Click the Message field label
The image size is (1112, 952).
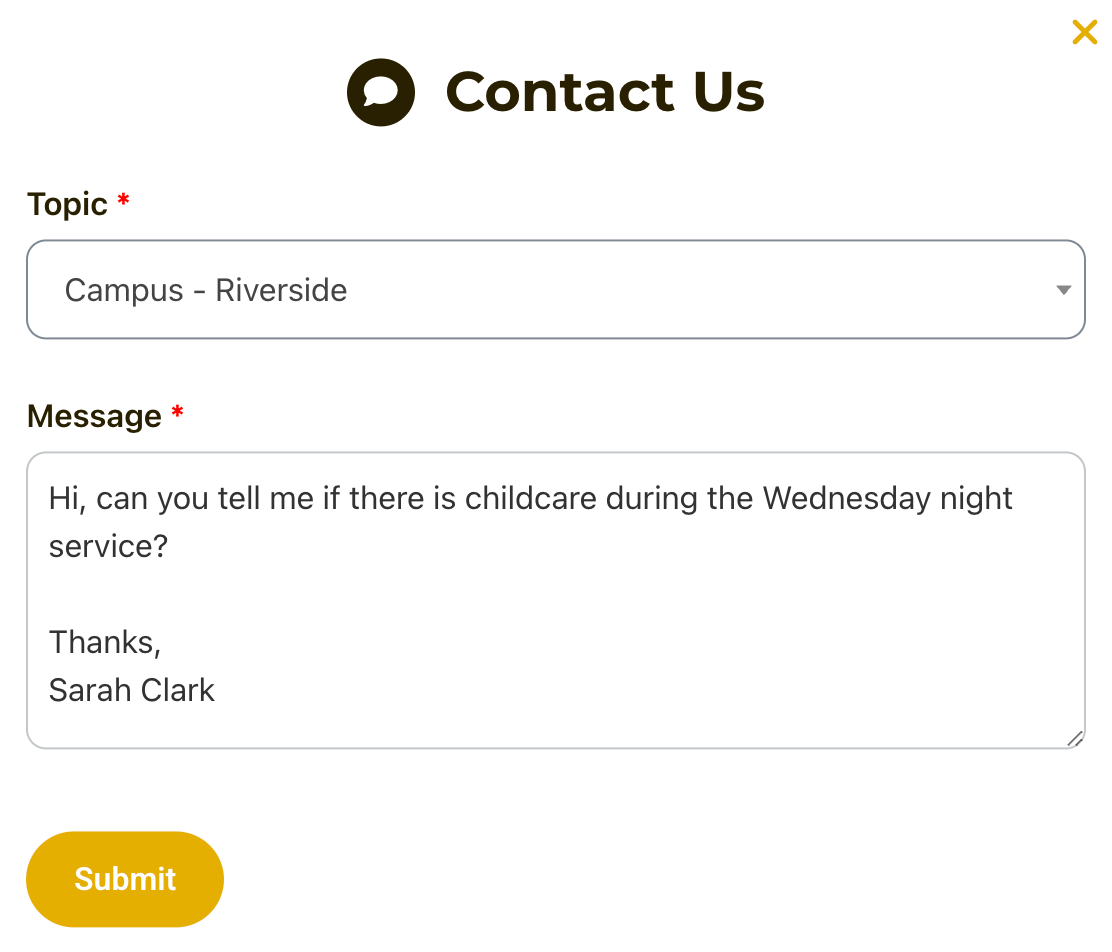click(x=94, y=416)
